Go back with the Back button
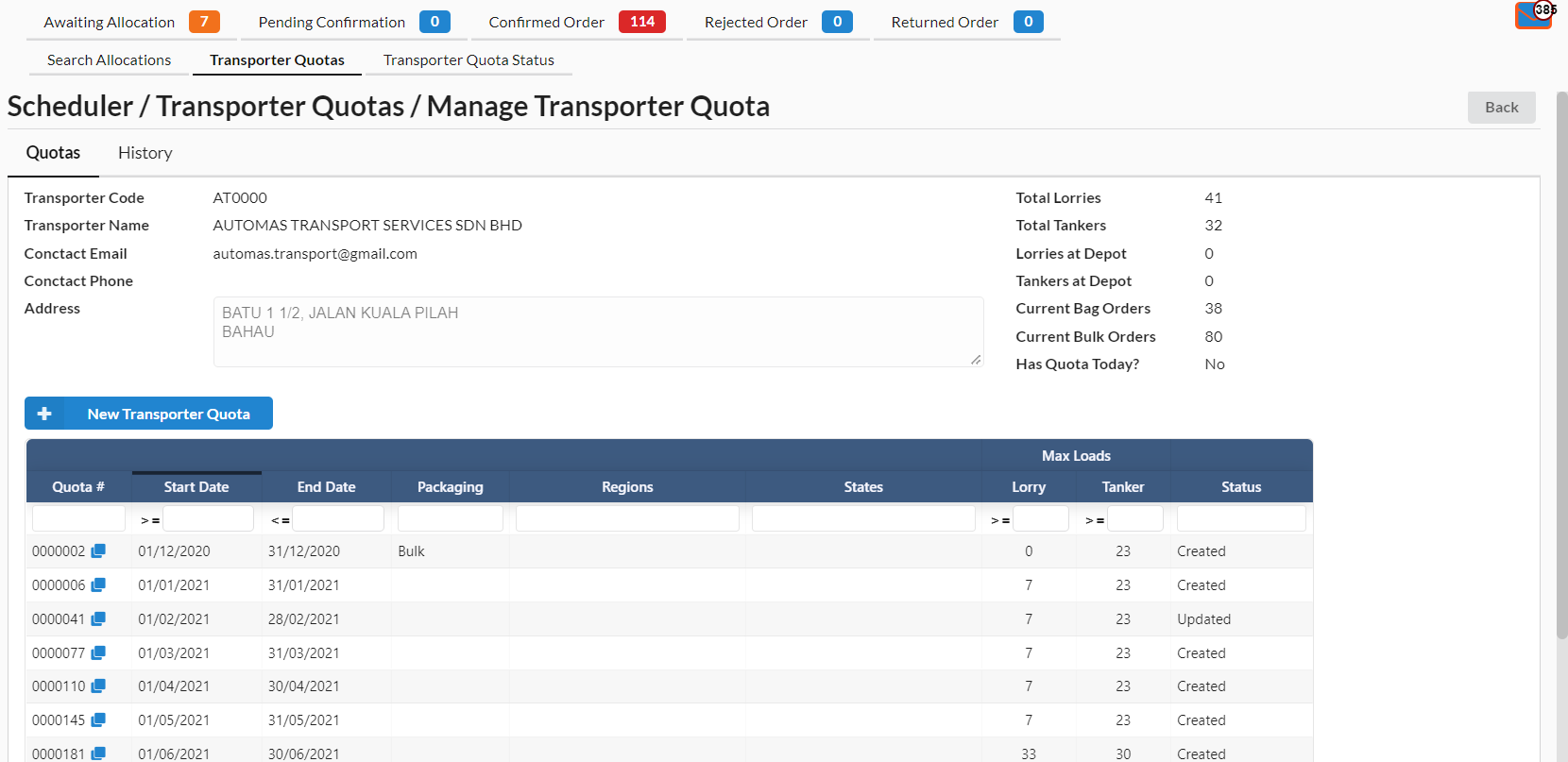Viewport: 1568px width, 762px height. tap(1501, 107)
